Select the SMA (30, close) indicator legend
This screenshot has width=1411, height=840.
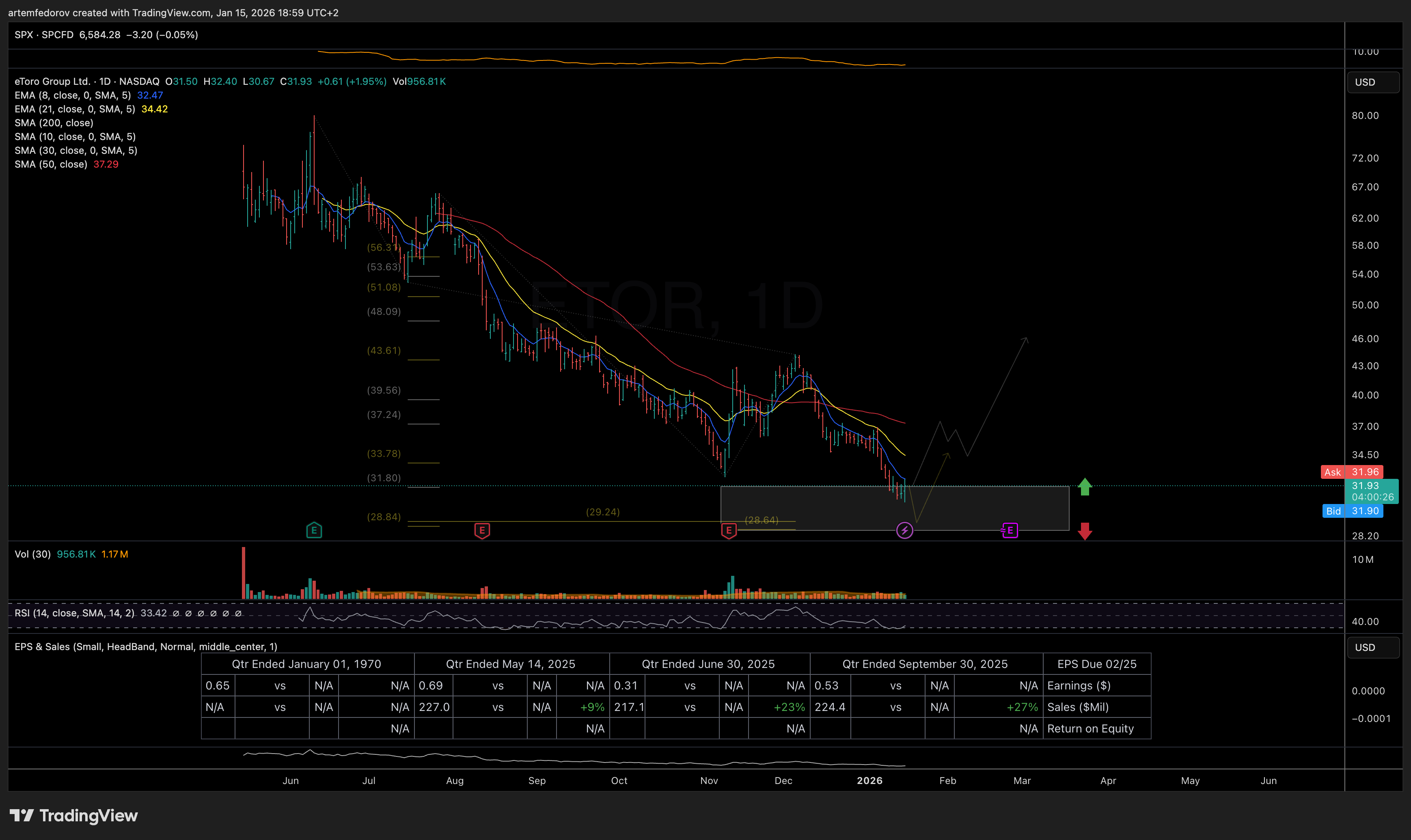click(76, 150)
